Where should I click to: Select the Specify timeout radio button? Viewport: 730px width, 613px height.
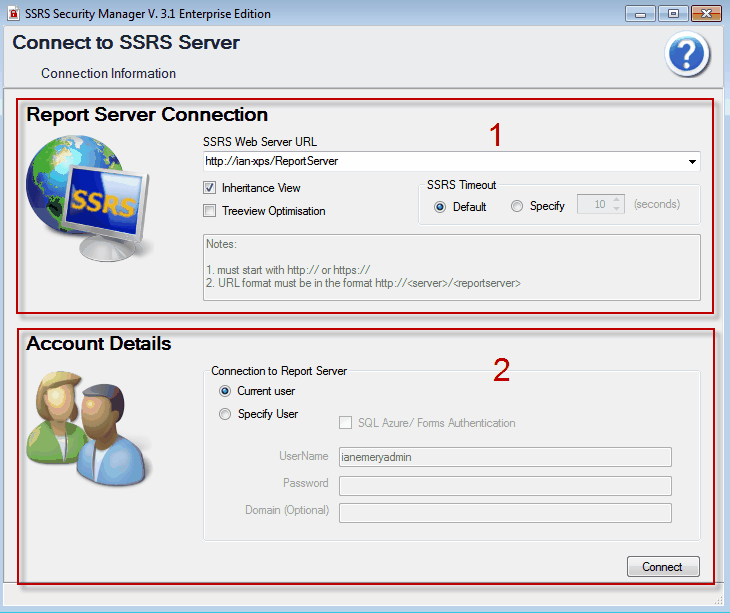[517, 206]
